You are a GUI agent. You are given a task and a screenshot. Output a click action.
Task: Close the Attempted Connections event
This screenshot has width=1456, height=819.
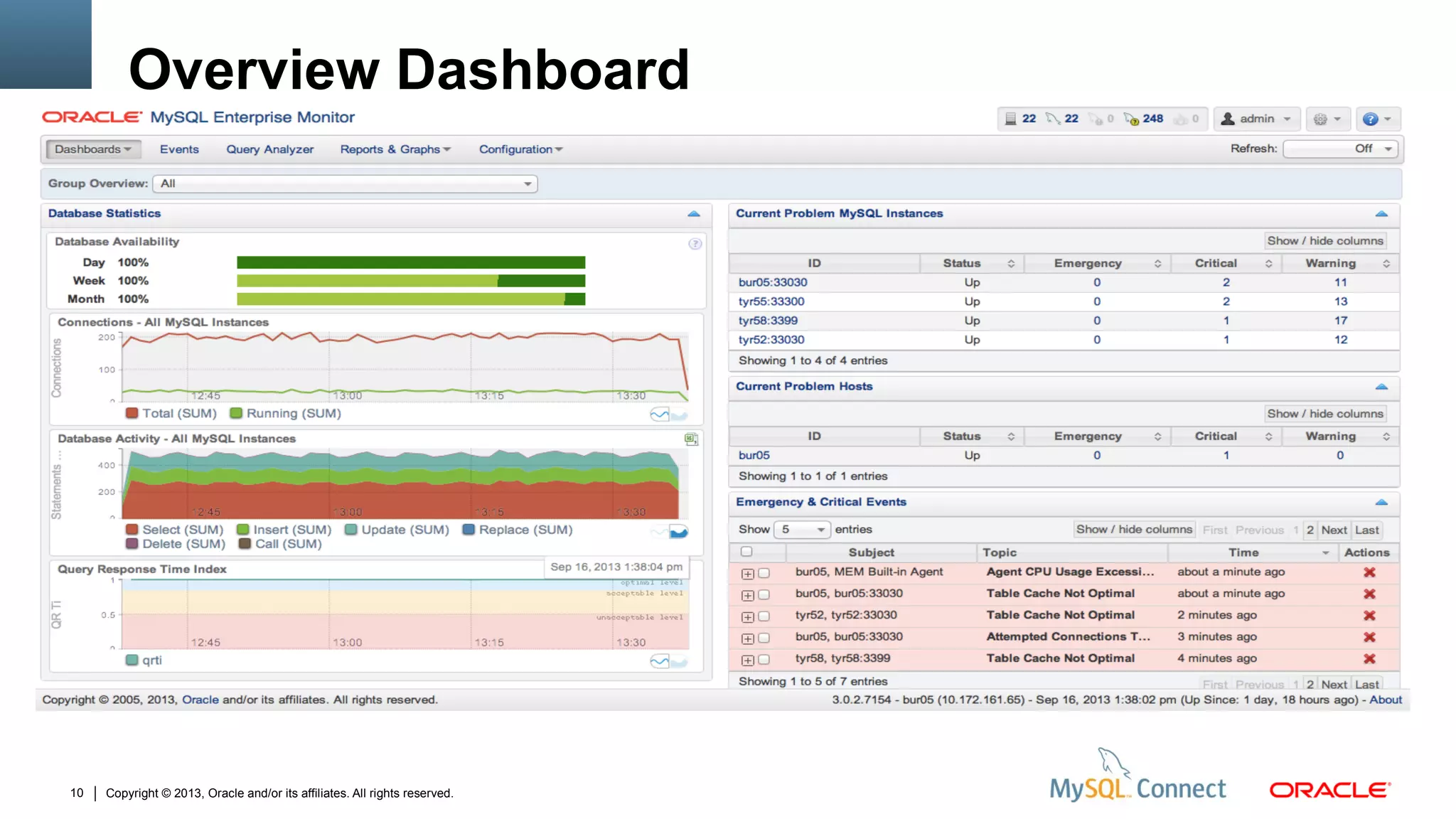[1369, 637]
